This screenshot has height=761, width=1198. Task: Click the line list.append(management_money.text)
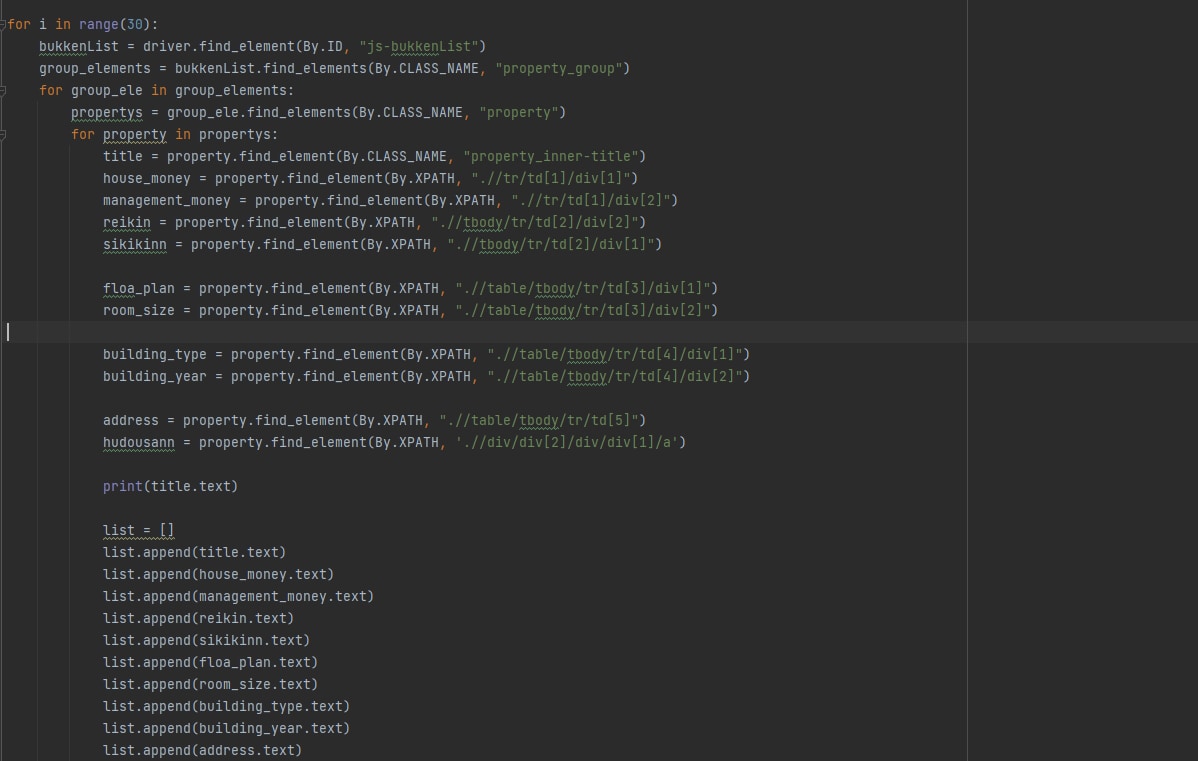click(238, 597)
